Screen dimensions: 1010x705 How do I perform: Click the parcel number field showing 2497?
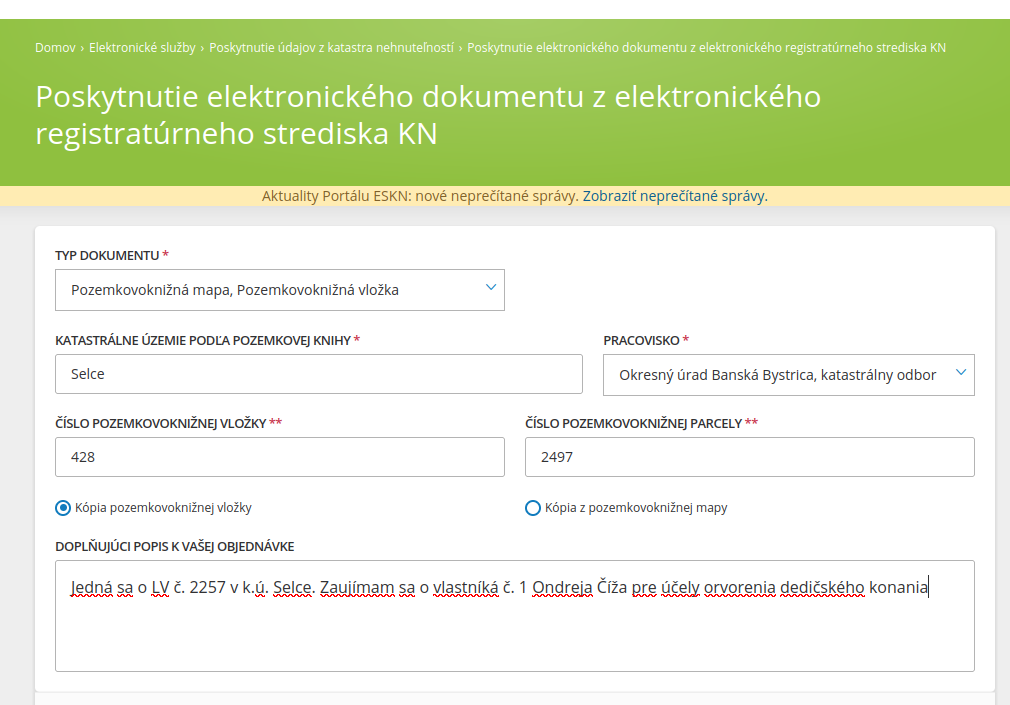pos(749,457)
